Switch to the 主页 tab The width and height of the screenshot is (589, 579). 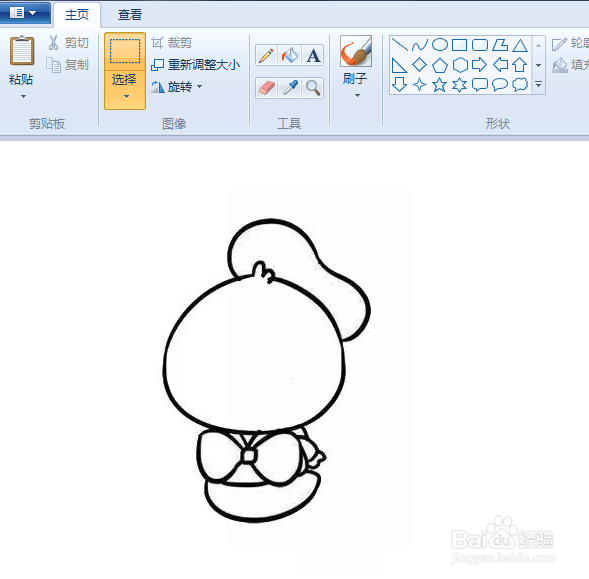click(77, 15)
